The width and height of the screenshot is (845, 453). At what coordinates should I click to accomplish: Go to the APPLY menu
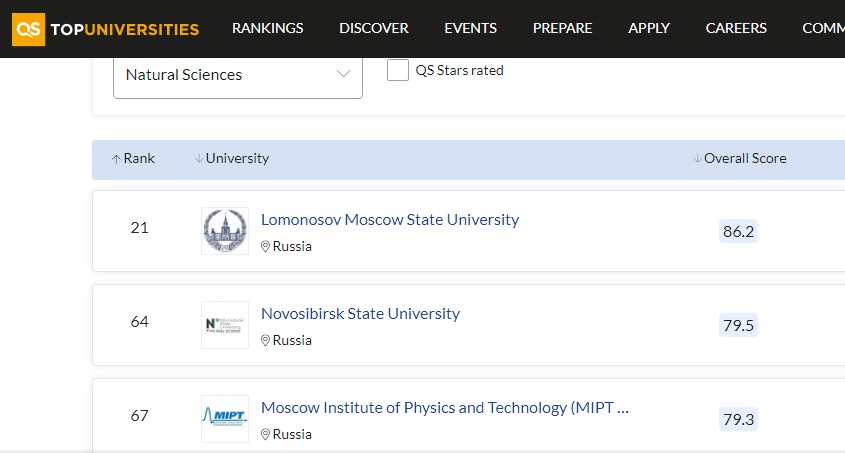pos(649,28)
